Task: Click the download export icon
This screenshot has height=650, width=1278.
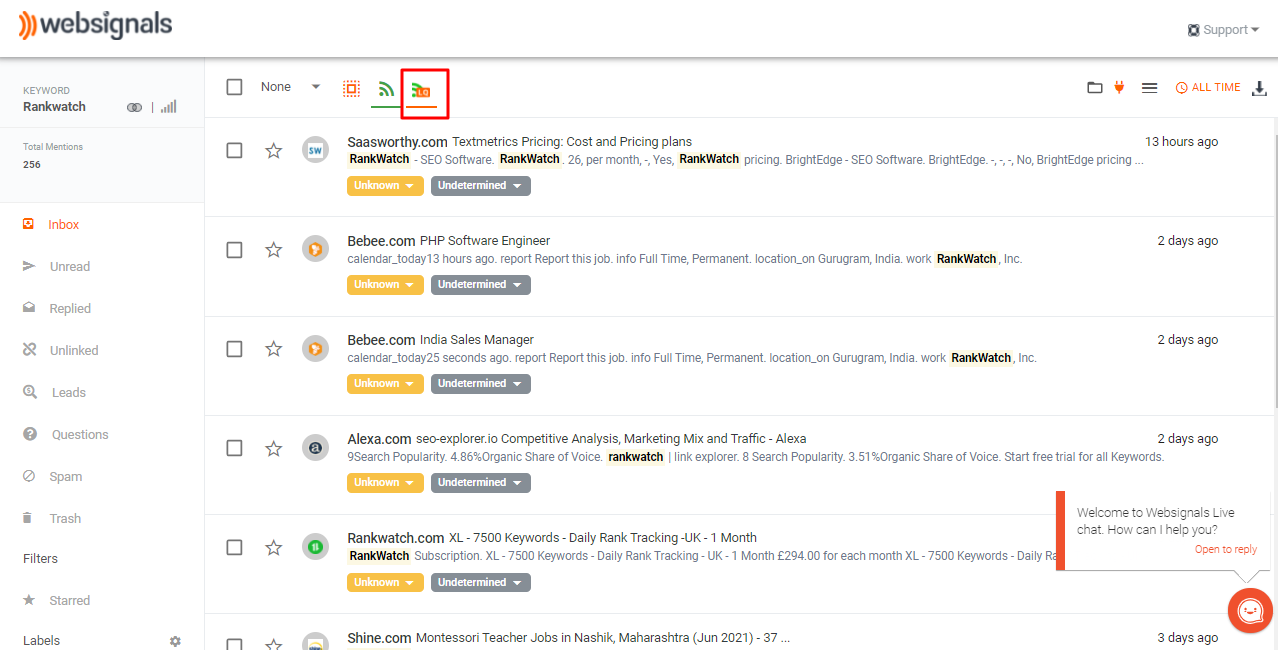Action: coord(1259,88)
